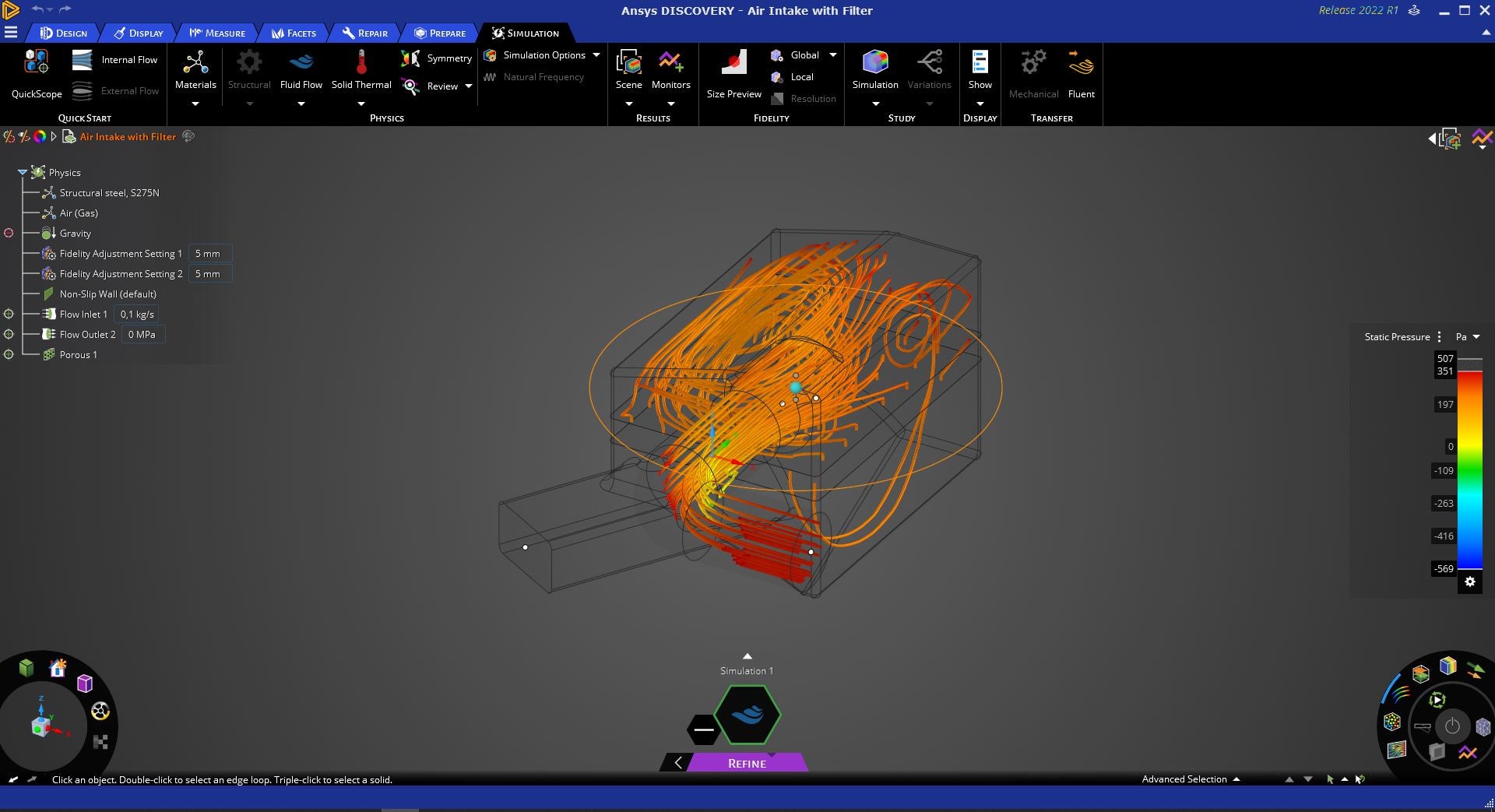The height and width of the screenshot is (812, 1495).
Task: Open the Monitors tool
Action: point(671,71)
